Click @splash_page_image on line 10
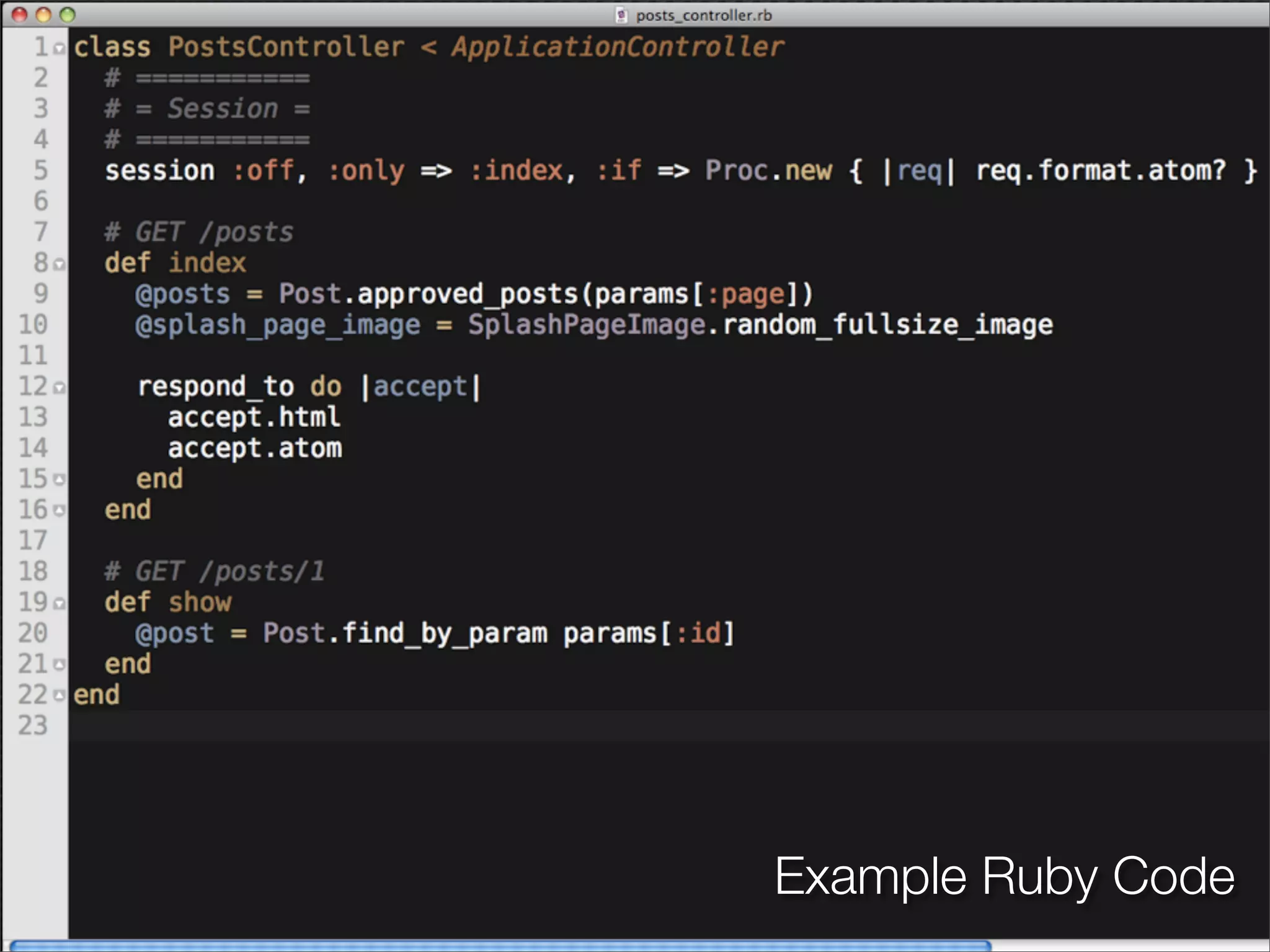1270x952 pixels. coord(278,326)
